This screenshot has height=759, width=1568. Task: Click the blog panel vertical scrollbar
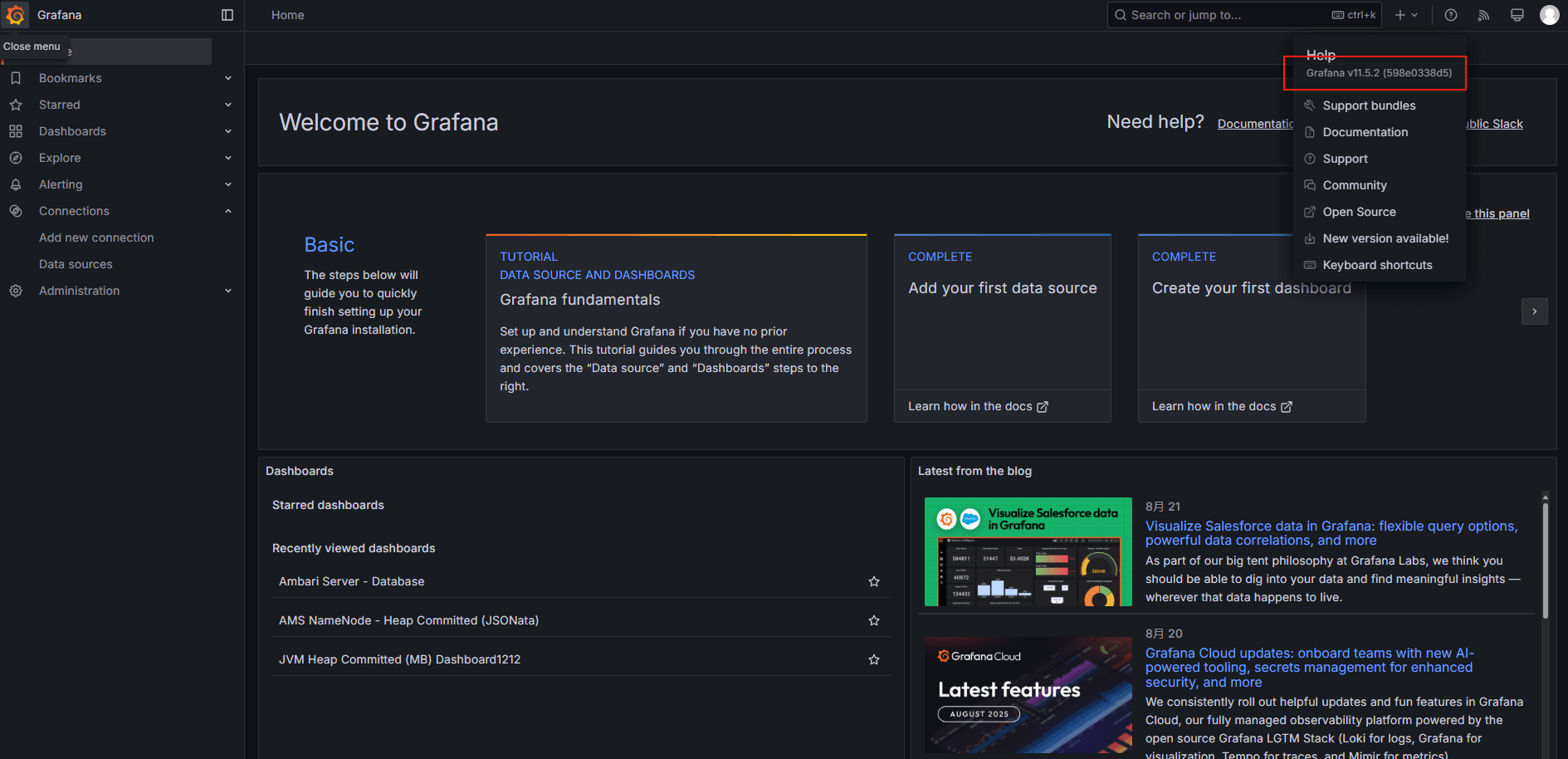(x=1545, y=561)
